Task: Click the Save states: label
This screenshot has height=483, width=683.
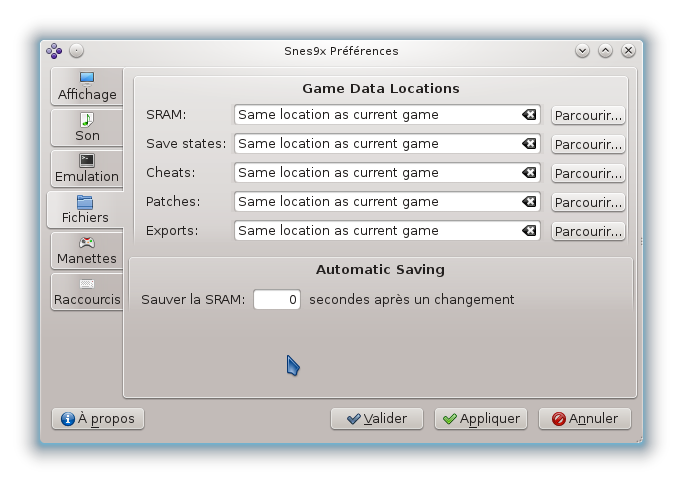Action: coord(186,143)
